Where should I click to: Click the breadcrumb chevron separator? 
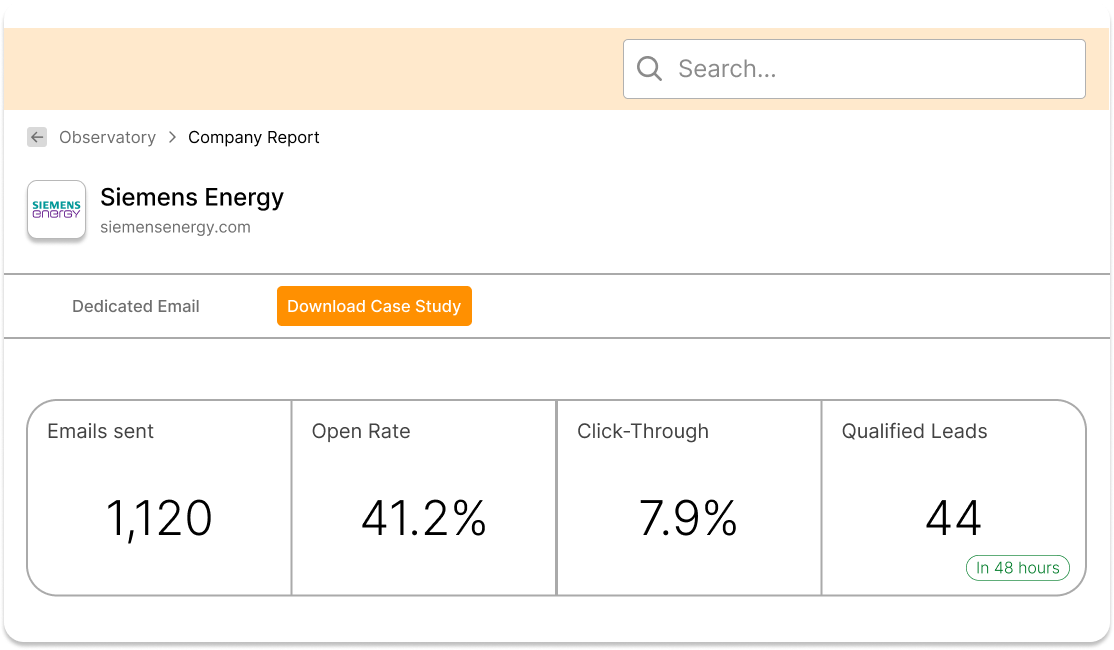click(172, 137)
